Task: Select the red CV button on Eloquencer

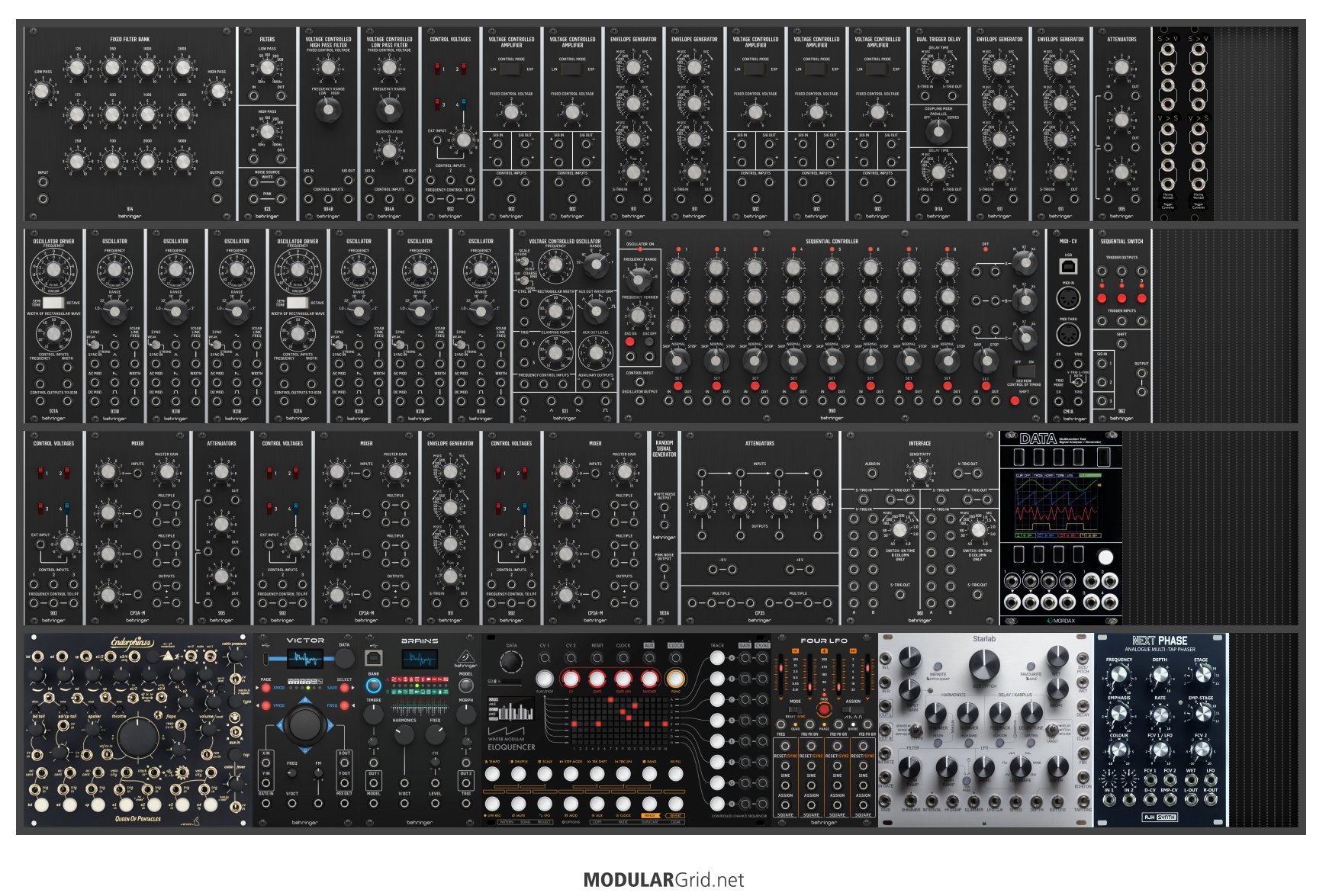Action: click(571, 679)
